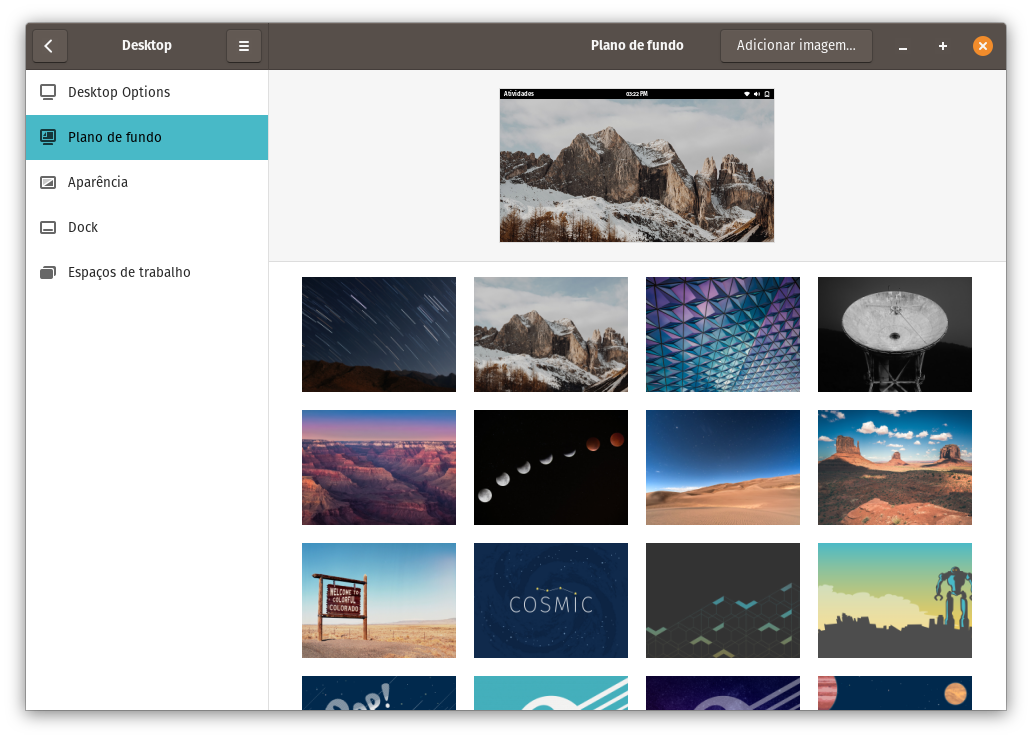The height and width of the screenshot is (739, 1032).
Task: Open the hamburger menu in the header
Action: [244, 46]
